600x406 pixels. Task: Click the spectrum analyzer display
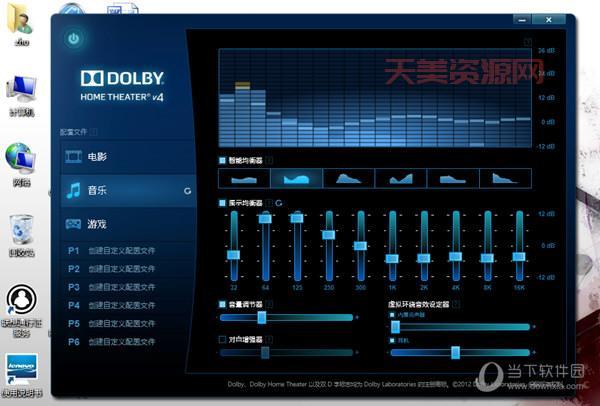coord(375,98)
